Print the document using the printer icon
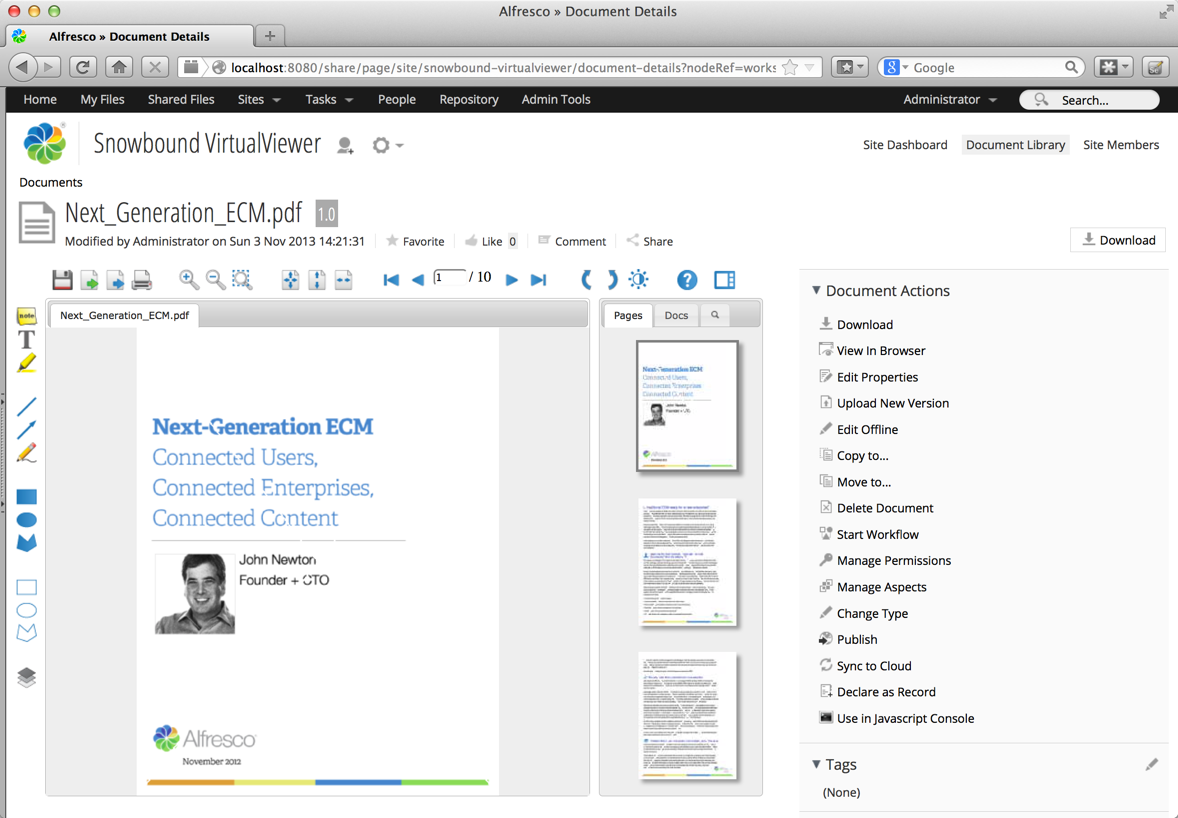Image resolution: width=1178 pixels, height=818 pixels. click(142, 280)
